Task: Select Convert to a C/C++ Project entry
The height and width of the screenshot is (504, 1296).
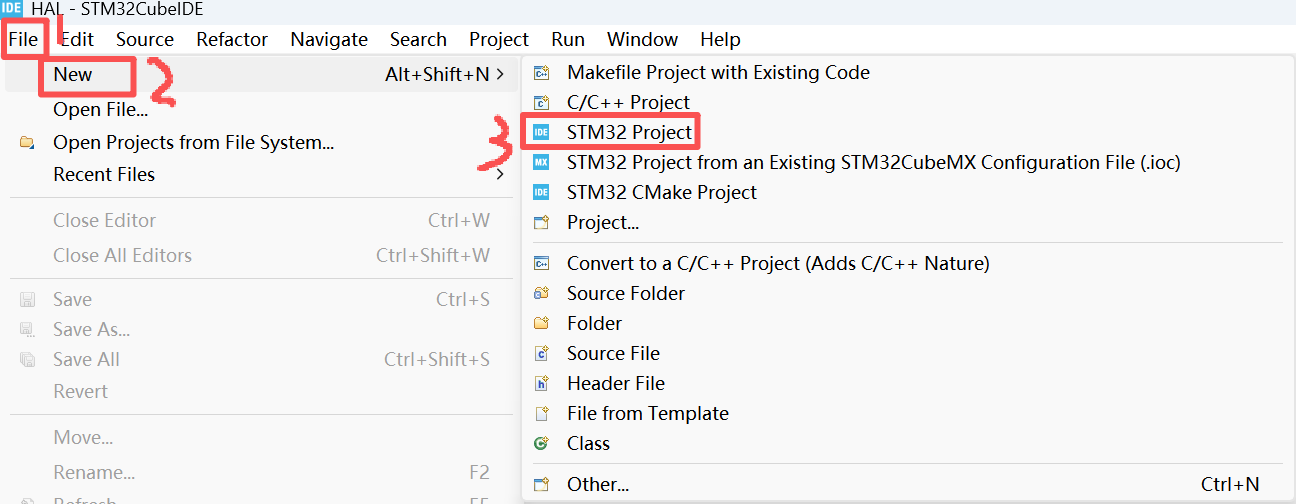Action: 778,263
